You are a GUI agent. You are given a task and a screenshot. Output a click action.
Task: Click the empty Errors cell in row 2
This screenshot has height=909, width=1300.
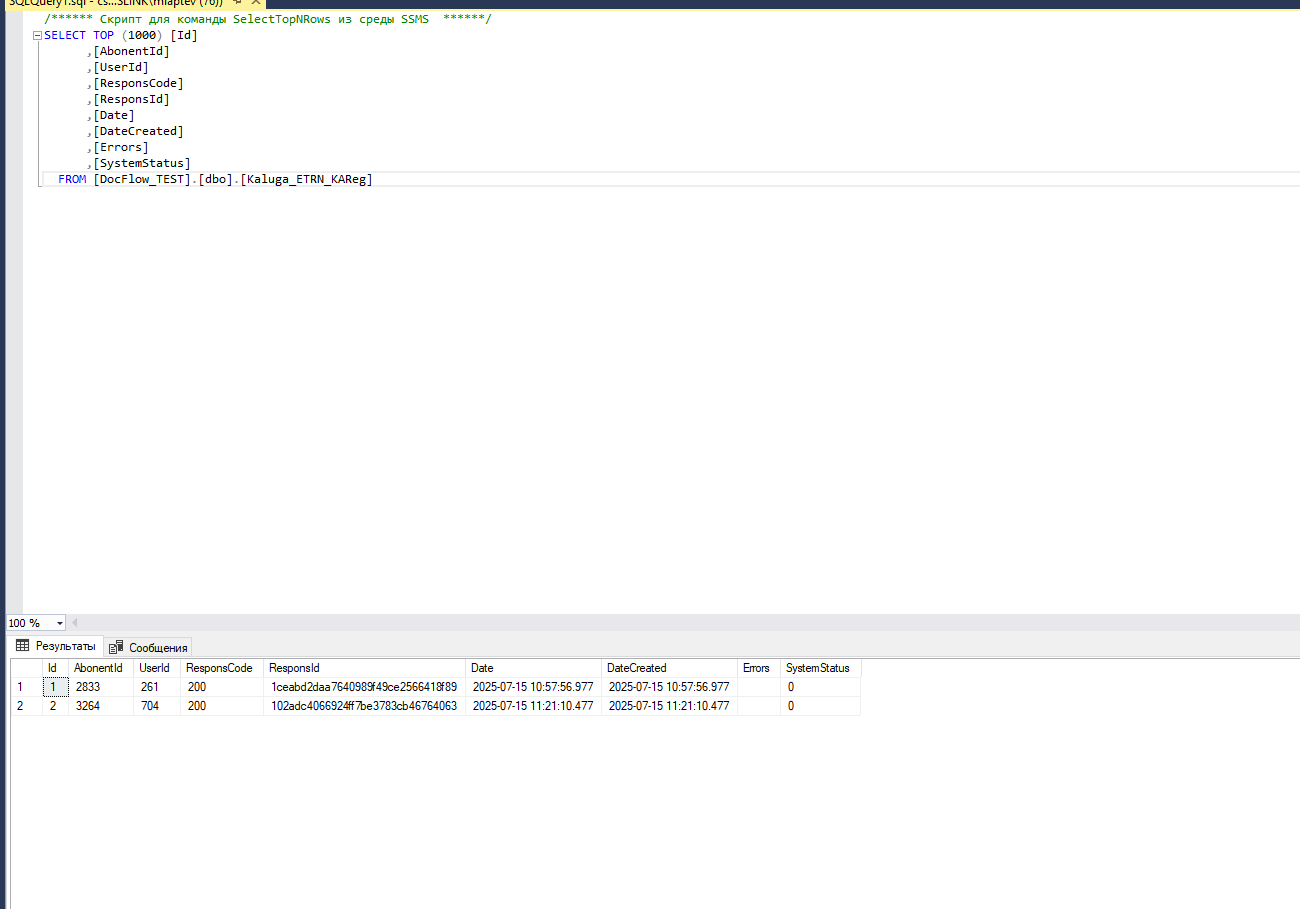click(759, 706)
